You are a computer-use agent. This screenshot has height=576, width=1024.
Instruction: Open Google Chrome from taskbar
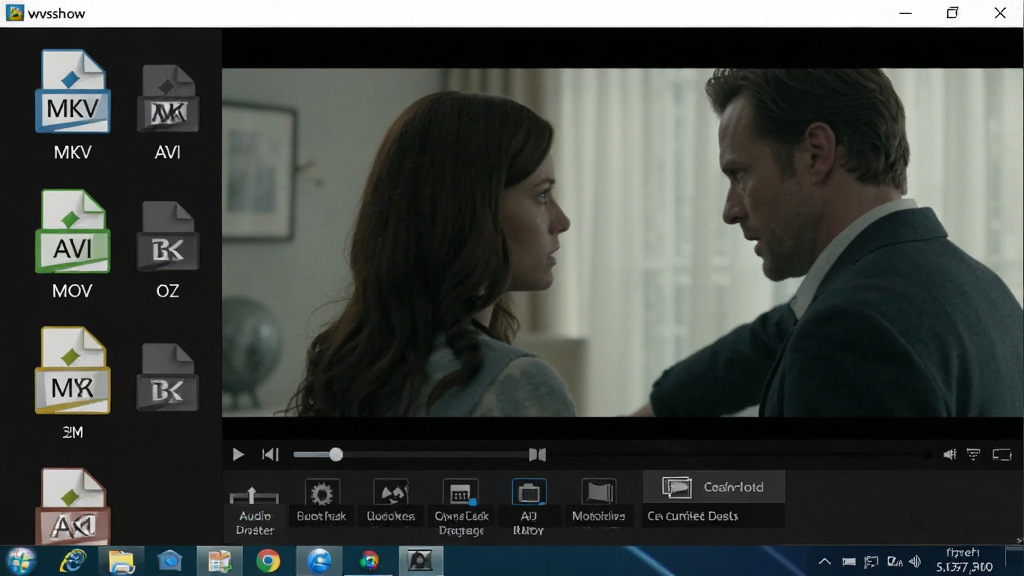(268, 561)
